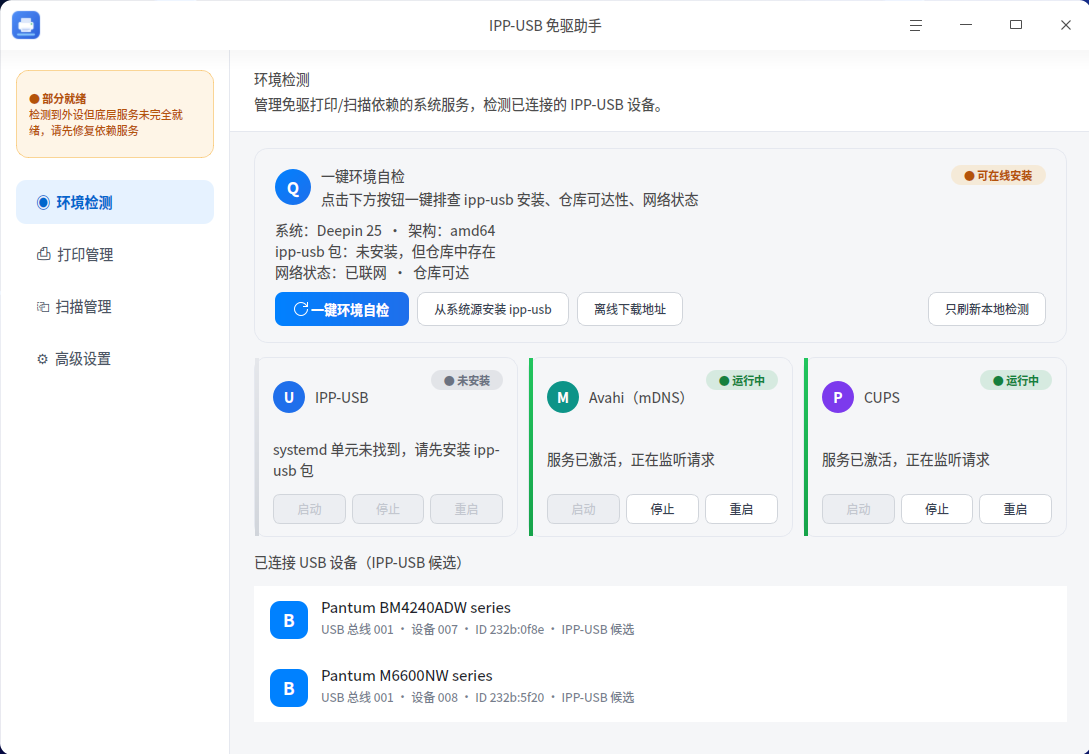Screen dimensions: 1089x754
Task: Click 启动 on the Avahi card
Action: pos(583,509)
